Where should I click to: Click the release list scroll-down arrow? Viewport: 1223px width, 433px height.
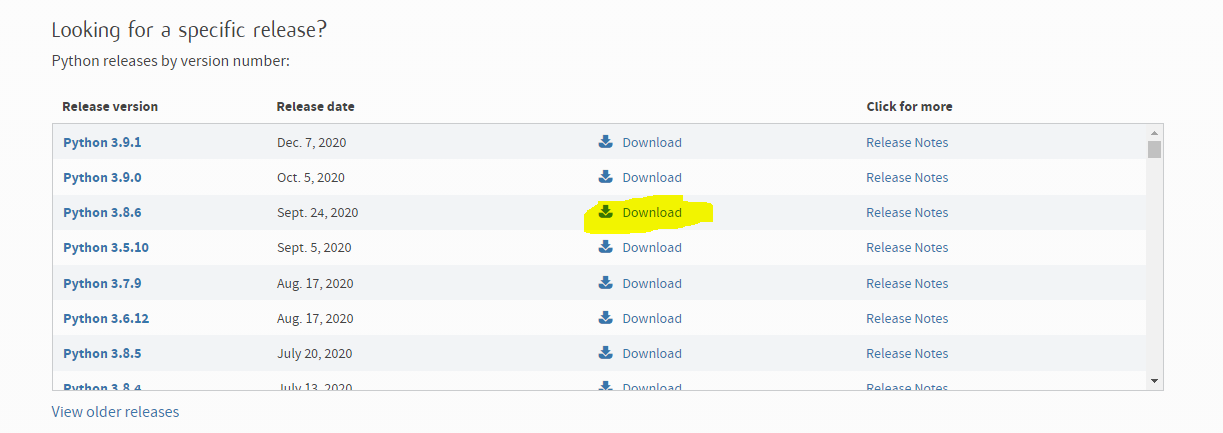[1154, 380]
